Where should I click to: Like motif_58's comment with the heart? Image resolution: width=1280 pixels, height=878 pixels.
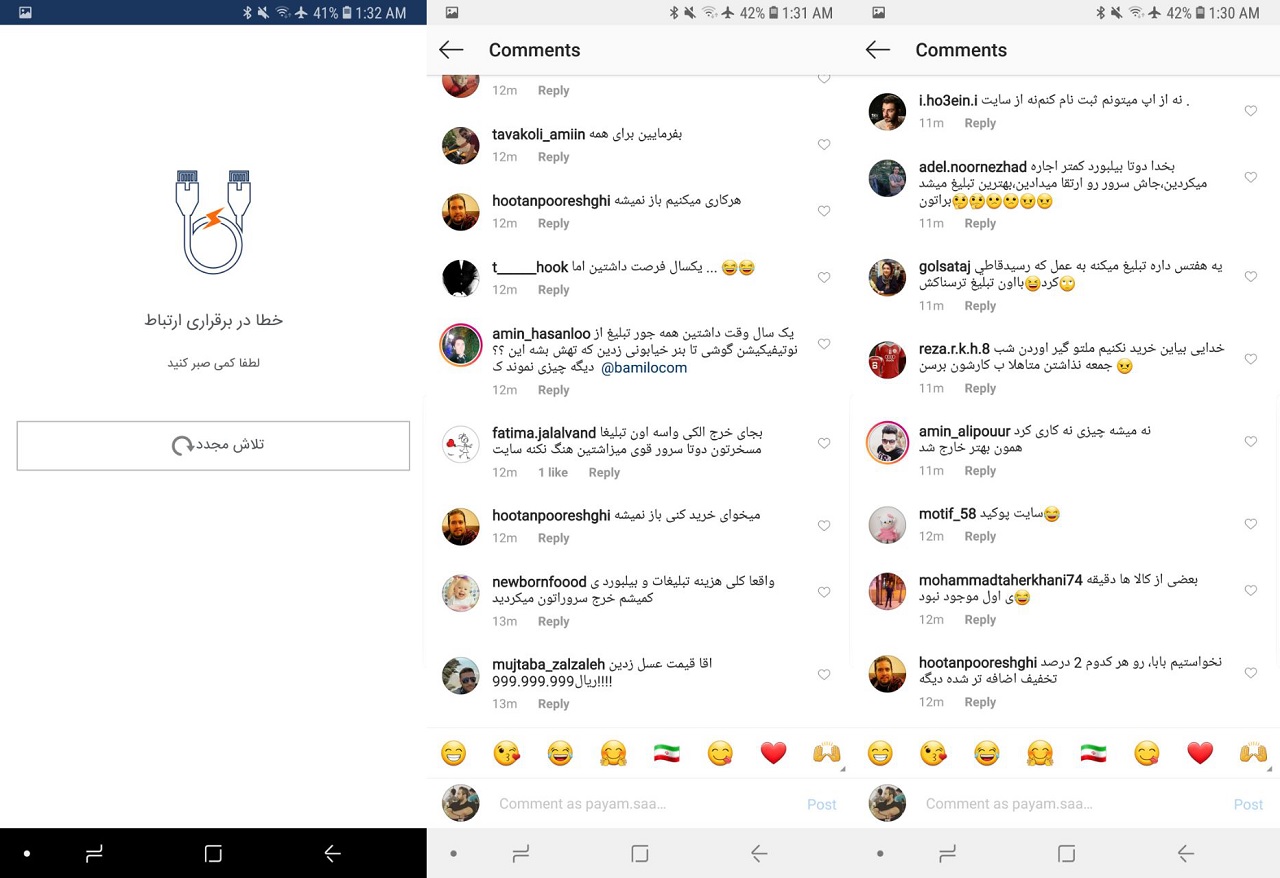(1250, 524)
